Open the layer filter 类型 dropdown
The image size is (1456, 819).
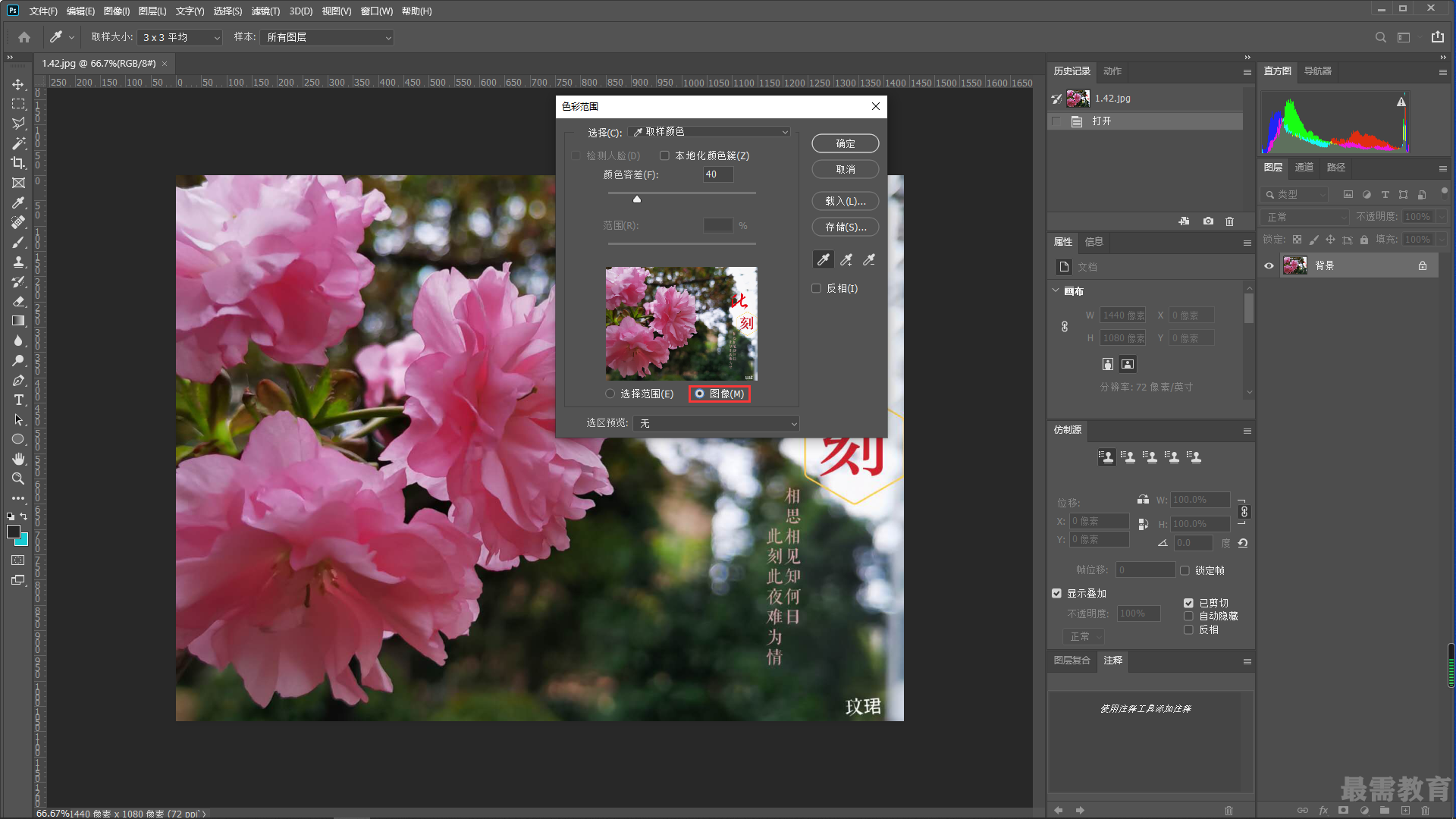click(x=1294, y=195)
